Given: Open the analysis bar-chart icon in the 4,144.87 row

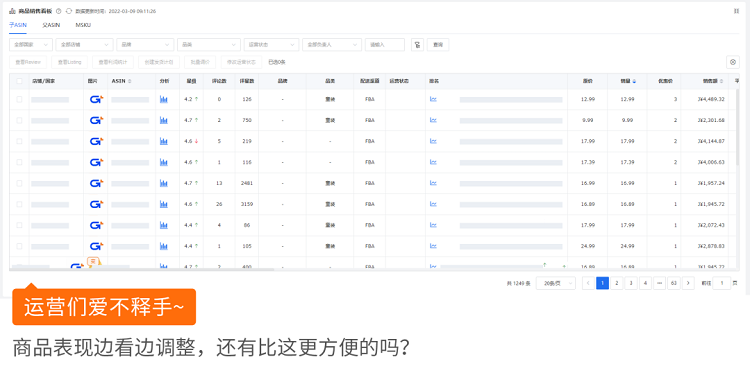Looking at the screenshot, I should point(164,142).
